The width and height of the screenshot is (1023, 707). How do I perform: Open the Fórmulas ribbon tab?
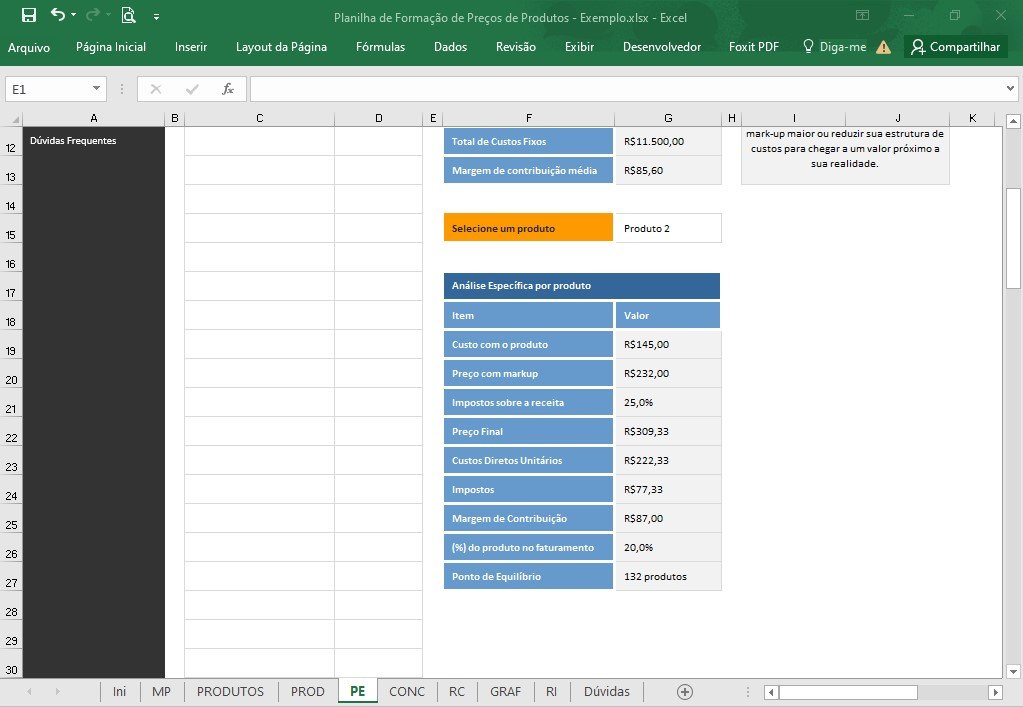coord(380,47)
